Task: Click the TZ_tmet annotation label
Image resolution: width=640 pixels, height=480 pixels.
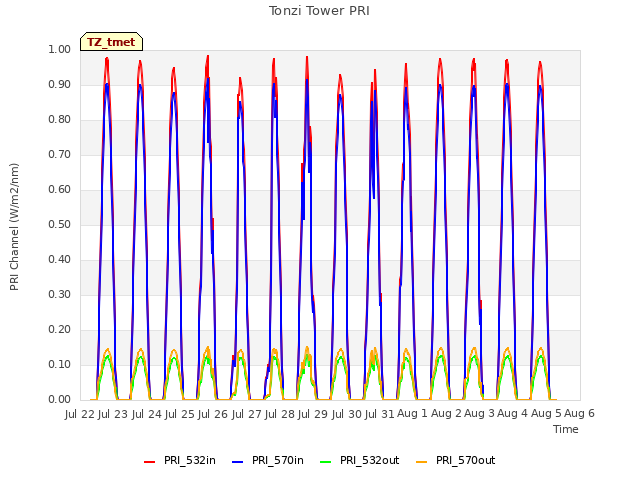Action: (x=111, y=42)
